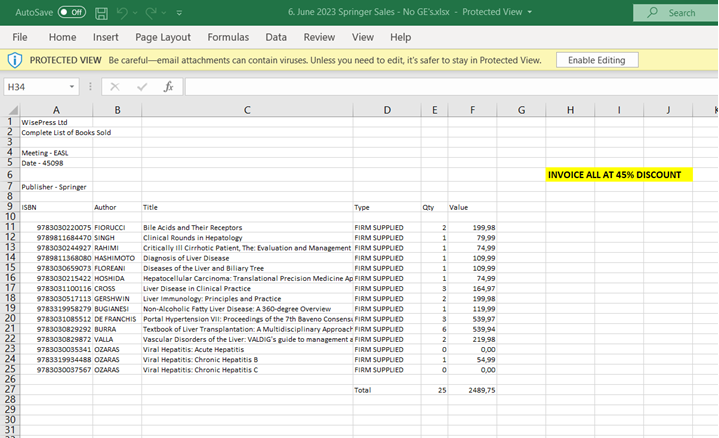Click author cell 'HASHIMOTO'
The width and height of the screenshot is (719, 438).
pyautogui.click(x=117, y=258)
